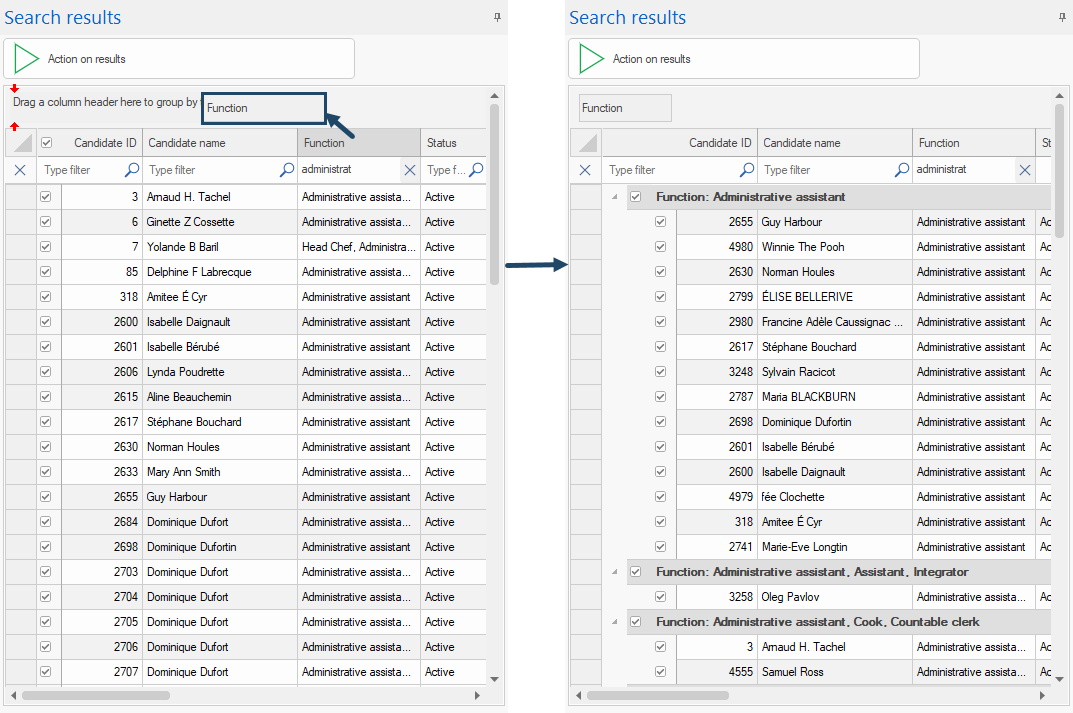Click the Function grouping chip in the right panel

(625, 108)
